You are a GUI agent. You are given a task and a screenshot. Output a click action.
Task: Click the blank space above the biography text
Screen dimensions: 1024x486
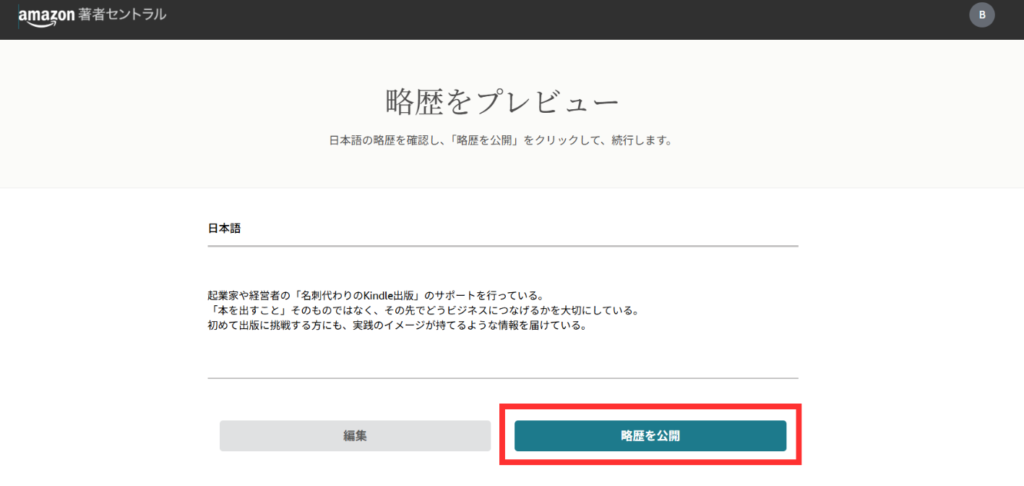click(502, 268)
